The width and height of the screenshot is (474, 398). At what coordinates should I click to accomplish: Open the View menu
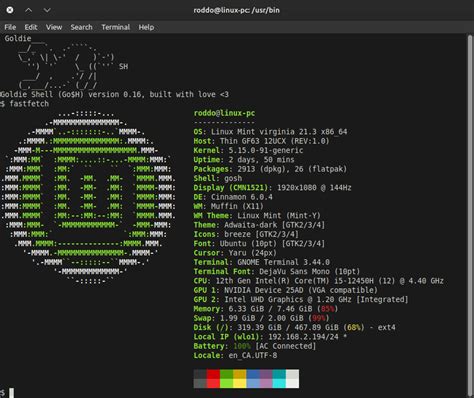click(x=54, y=27)
